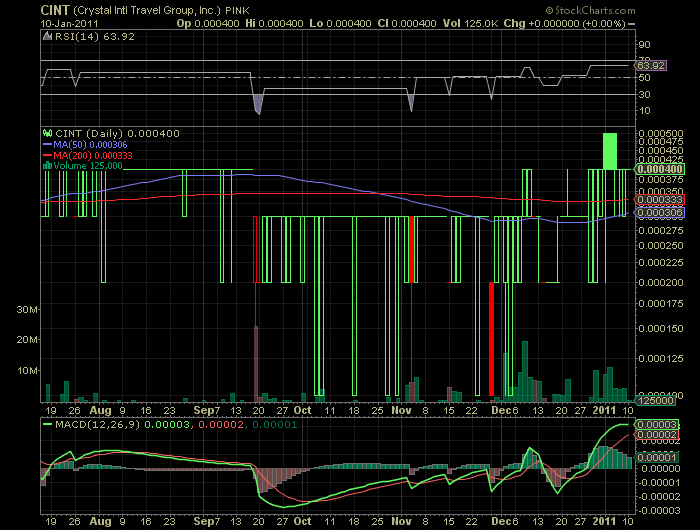
Task: Click the tall red volume bar
Action: coord(491,340)
